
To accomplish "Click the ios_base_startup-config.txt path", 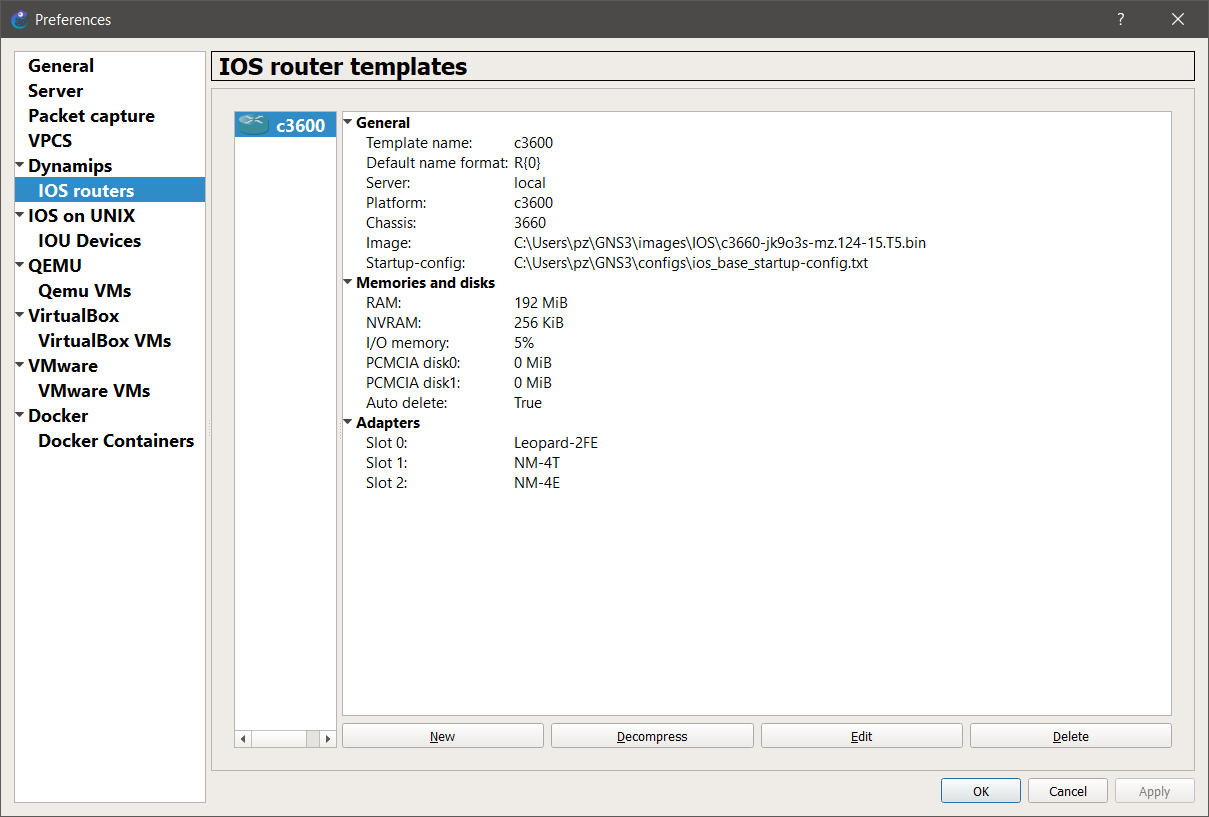I will tap(691, 263).
